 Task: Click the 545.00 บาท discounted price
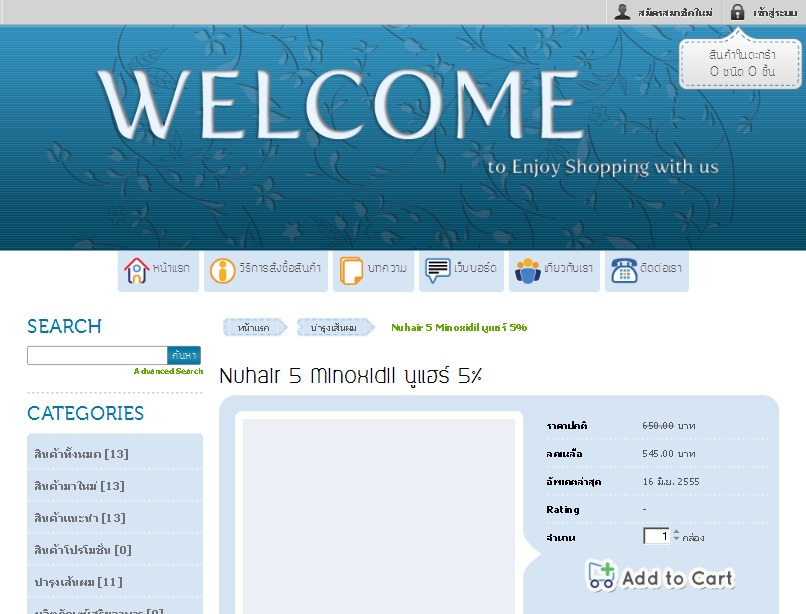668,454
